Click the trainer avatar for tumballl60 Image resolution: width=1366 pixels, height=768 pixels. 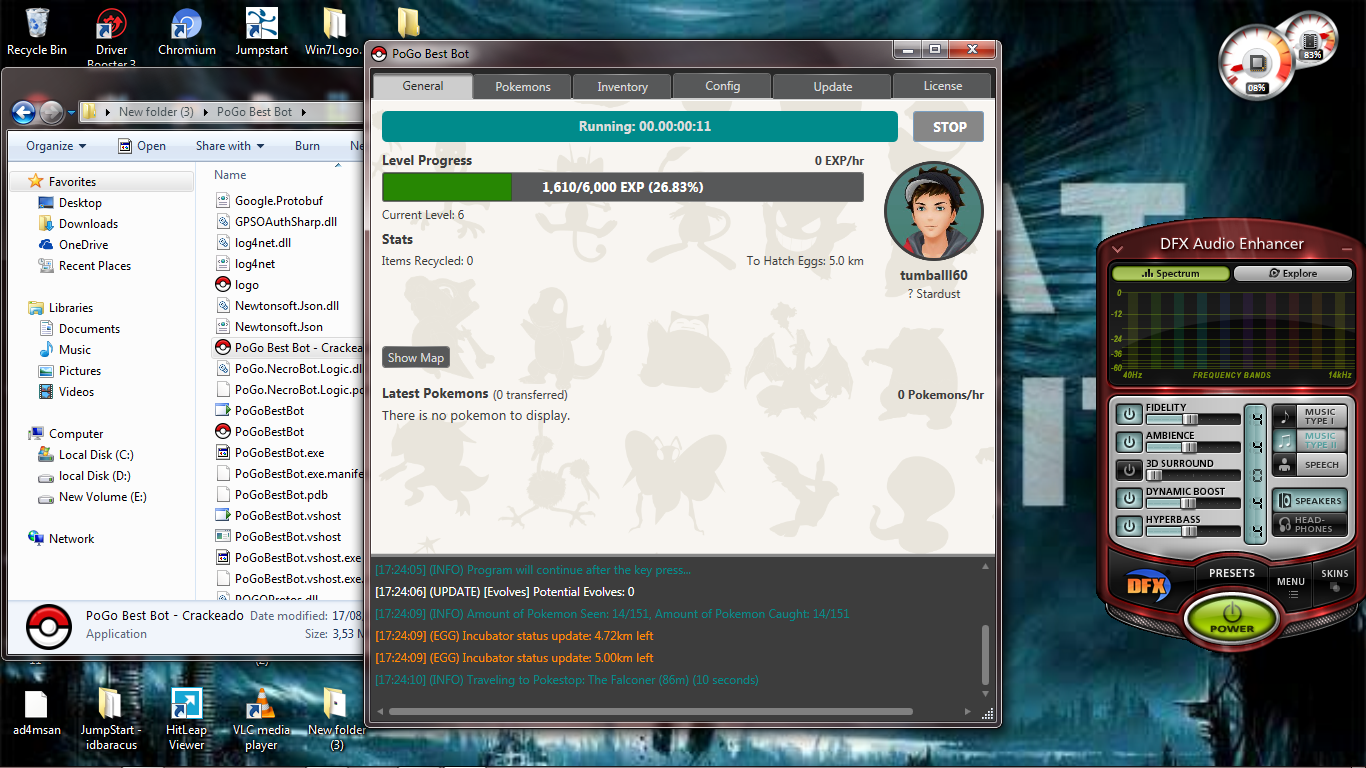point(933,212)
